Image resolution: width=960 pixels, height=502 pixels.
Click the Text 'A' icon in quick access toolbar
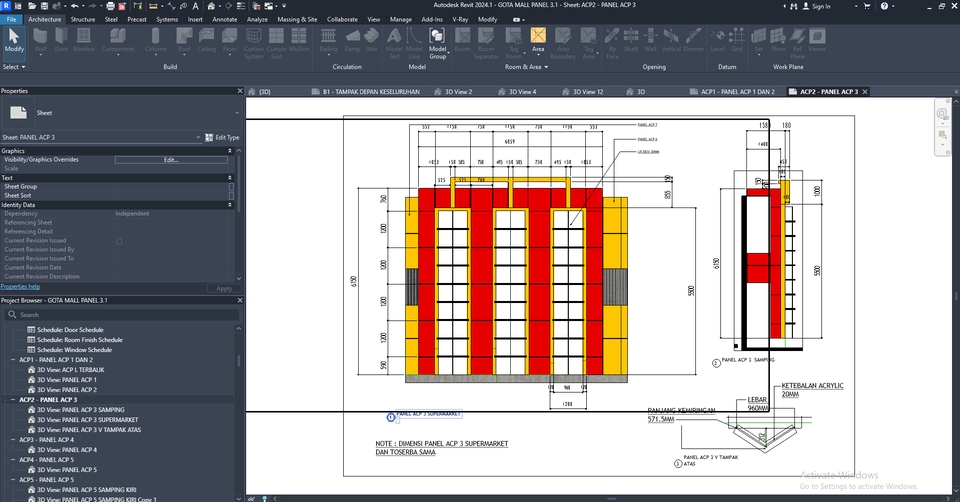coord(195,6)
